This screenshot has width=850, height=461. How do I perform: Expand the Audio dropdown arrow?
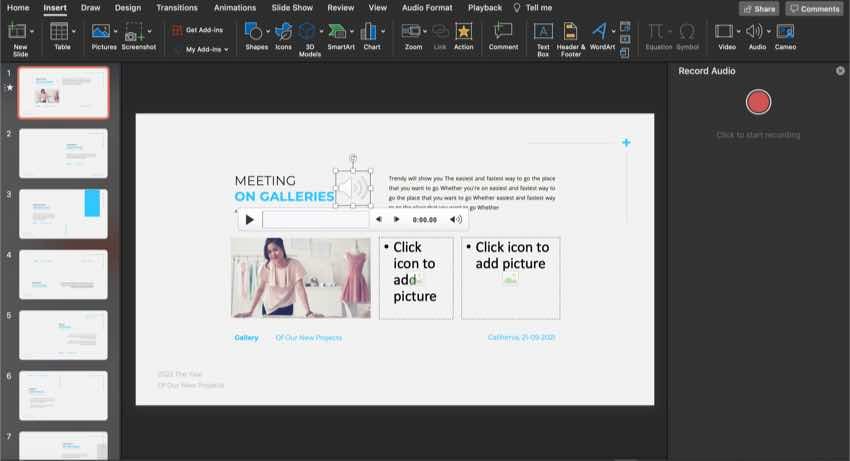[768, 32]
